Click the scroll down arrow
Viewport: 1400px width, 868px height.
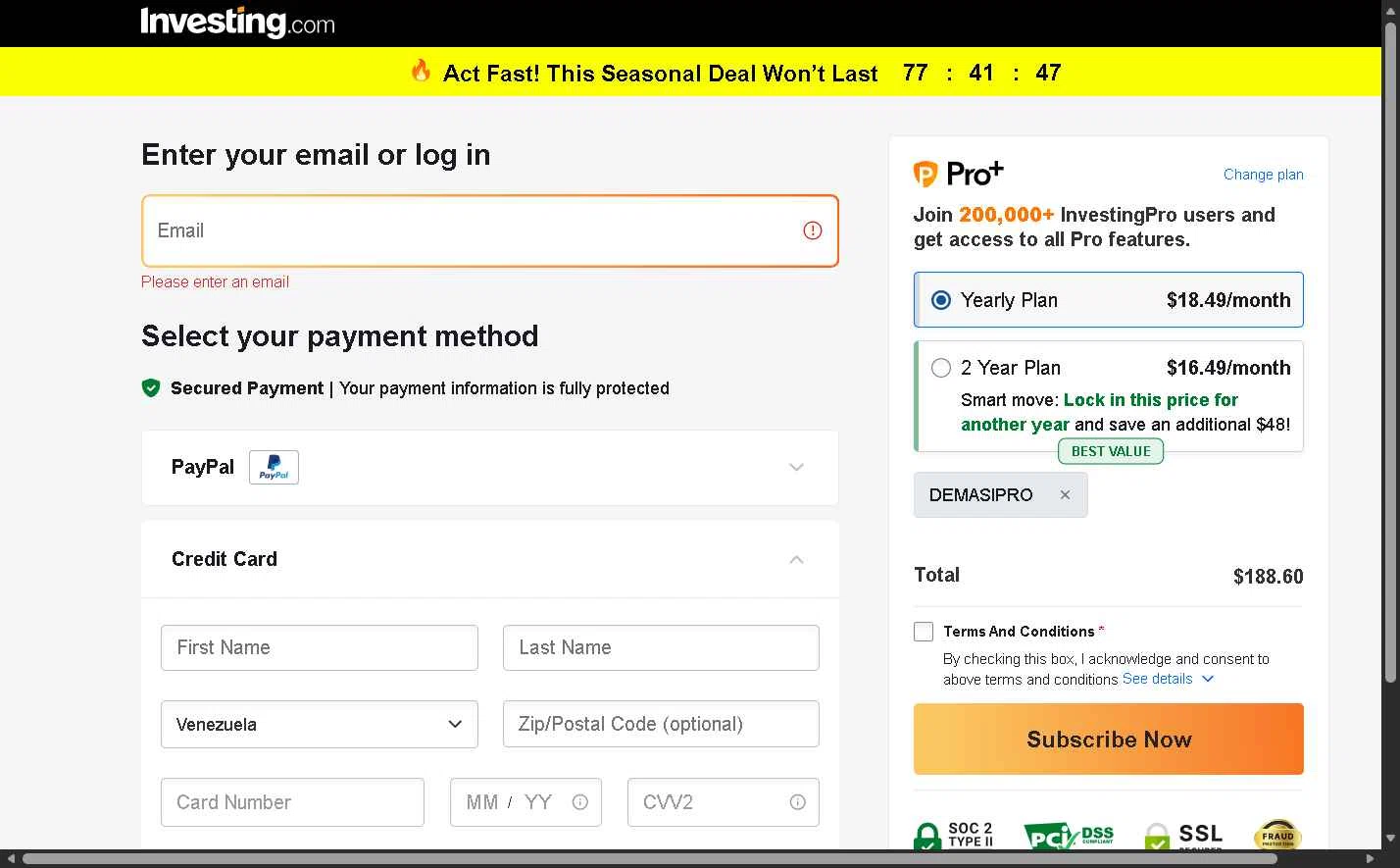point(1390,840)
